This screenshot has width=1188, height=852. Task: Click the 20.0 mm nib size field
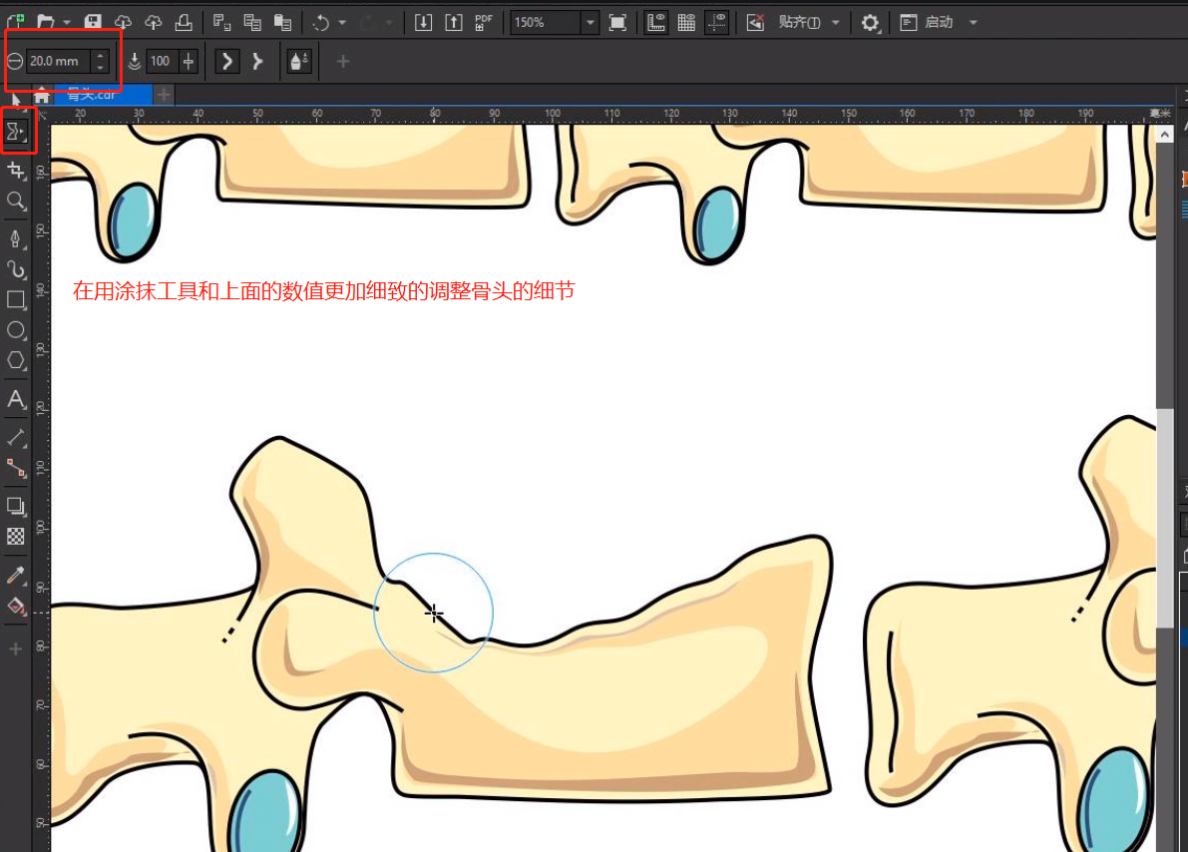point(58,61)
